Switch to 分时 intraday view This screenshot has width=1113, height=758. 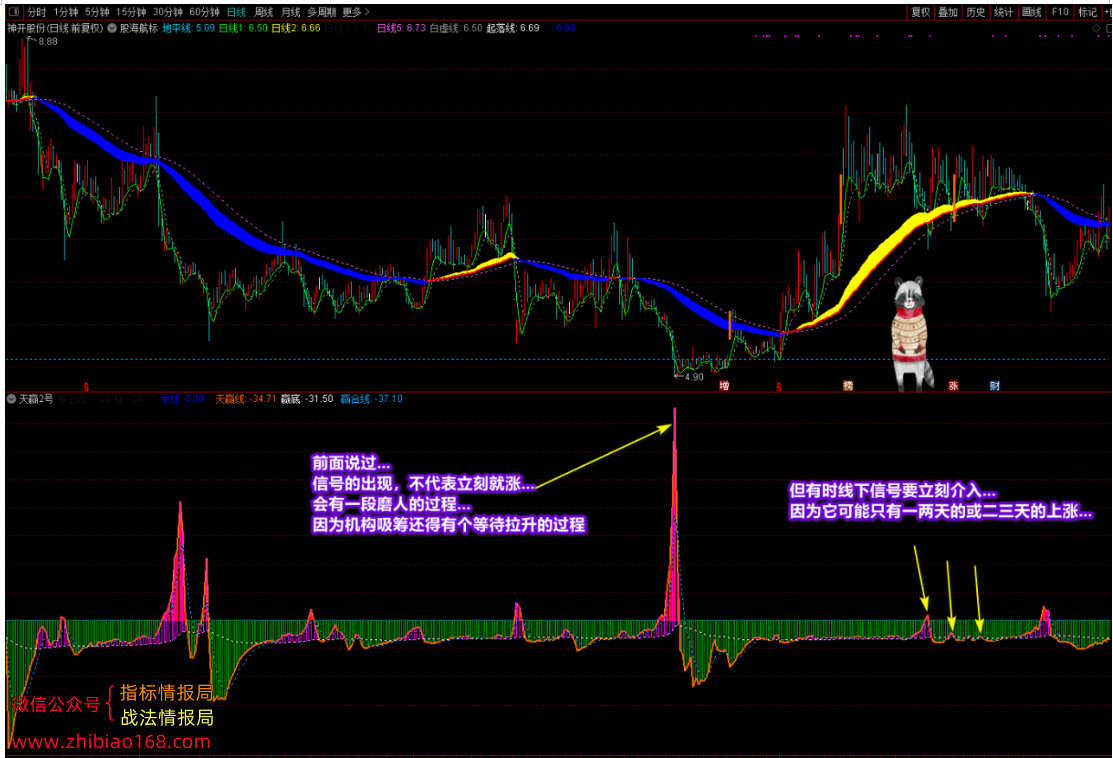36,12
